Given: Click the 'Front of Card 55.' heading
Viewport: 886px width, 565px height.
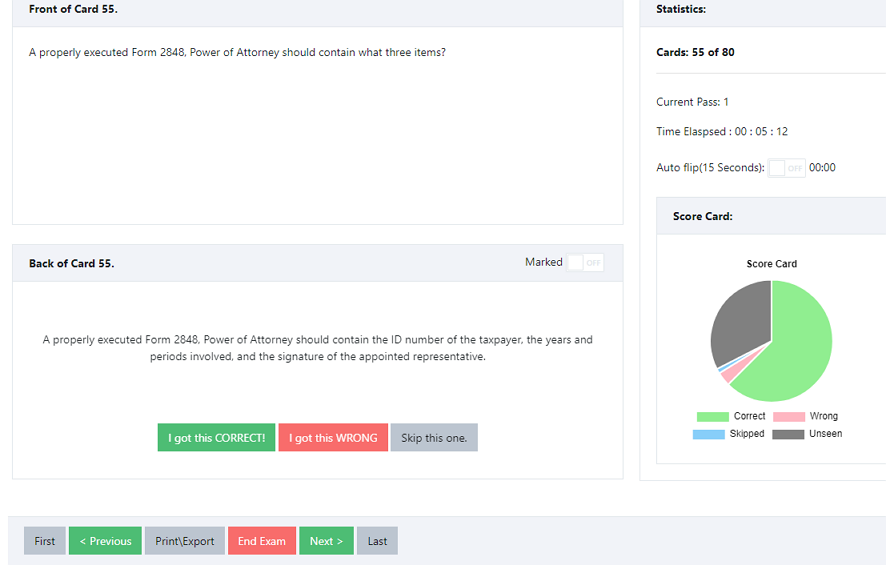Looking at the screenshot, I should click(x=73, y=9).
